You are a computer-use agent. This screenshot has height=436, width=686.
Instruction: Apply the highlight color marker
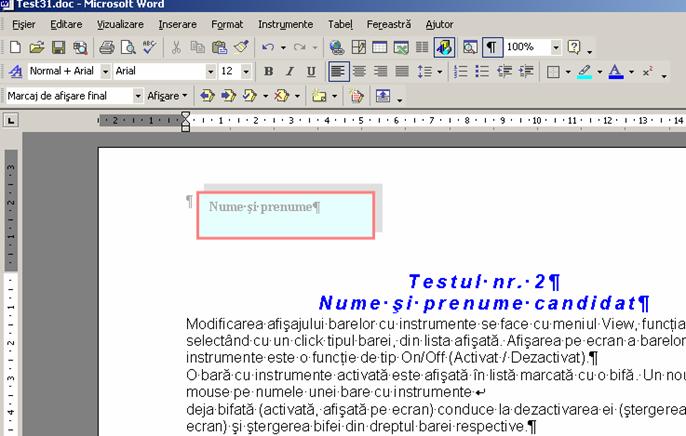click(584, 72)
